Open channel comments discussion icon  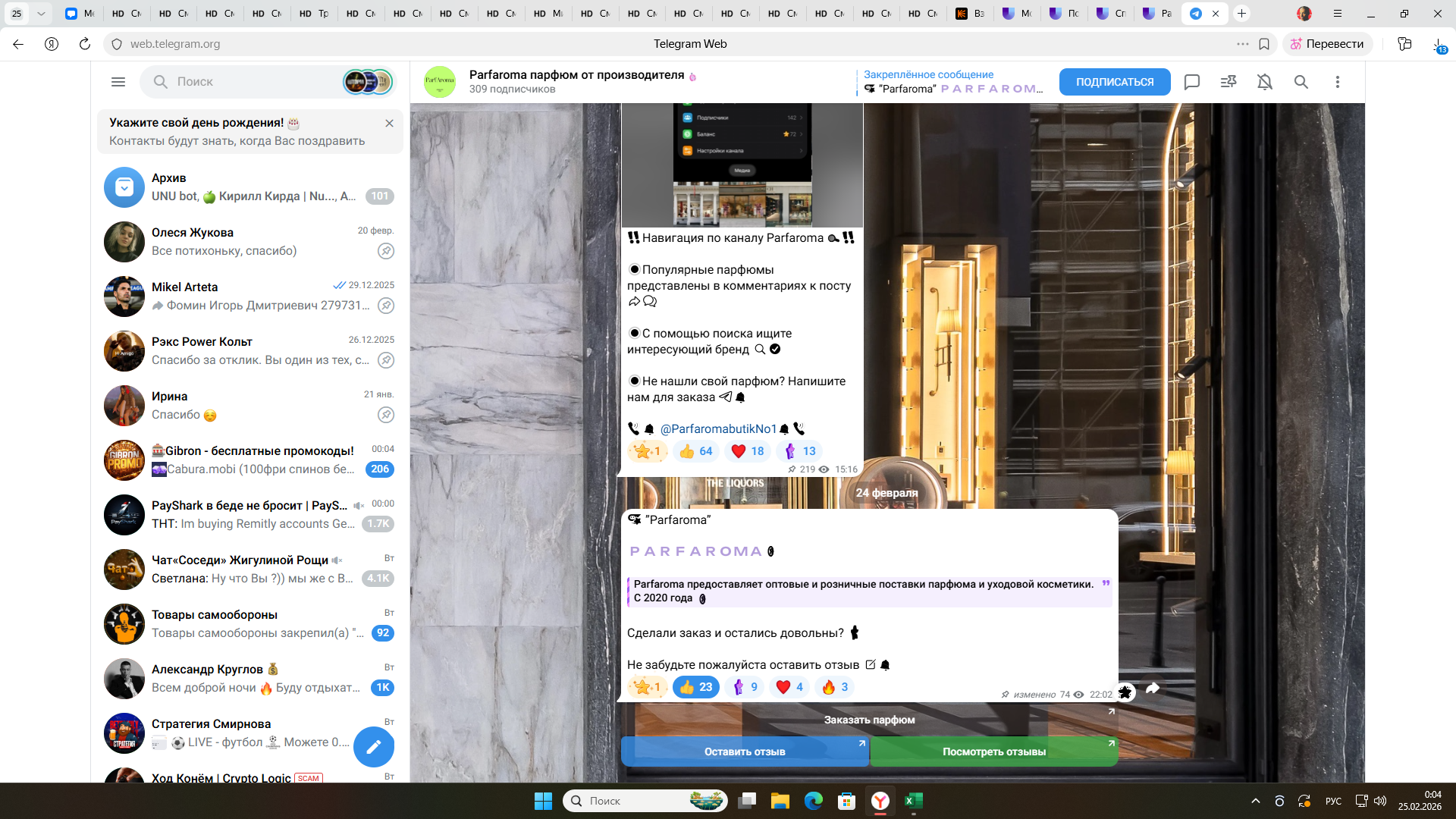(x=1191, y=82)
